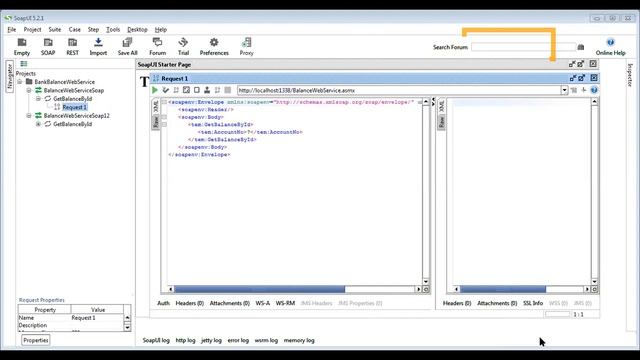Open the http log tab

(185, 340)
